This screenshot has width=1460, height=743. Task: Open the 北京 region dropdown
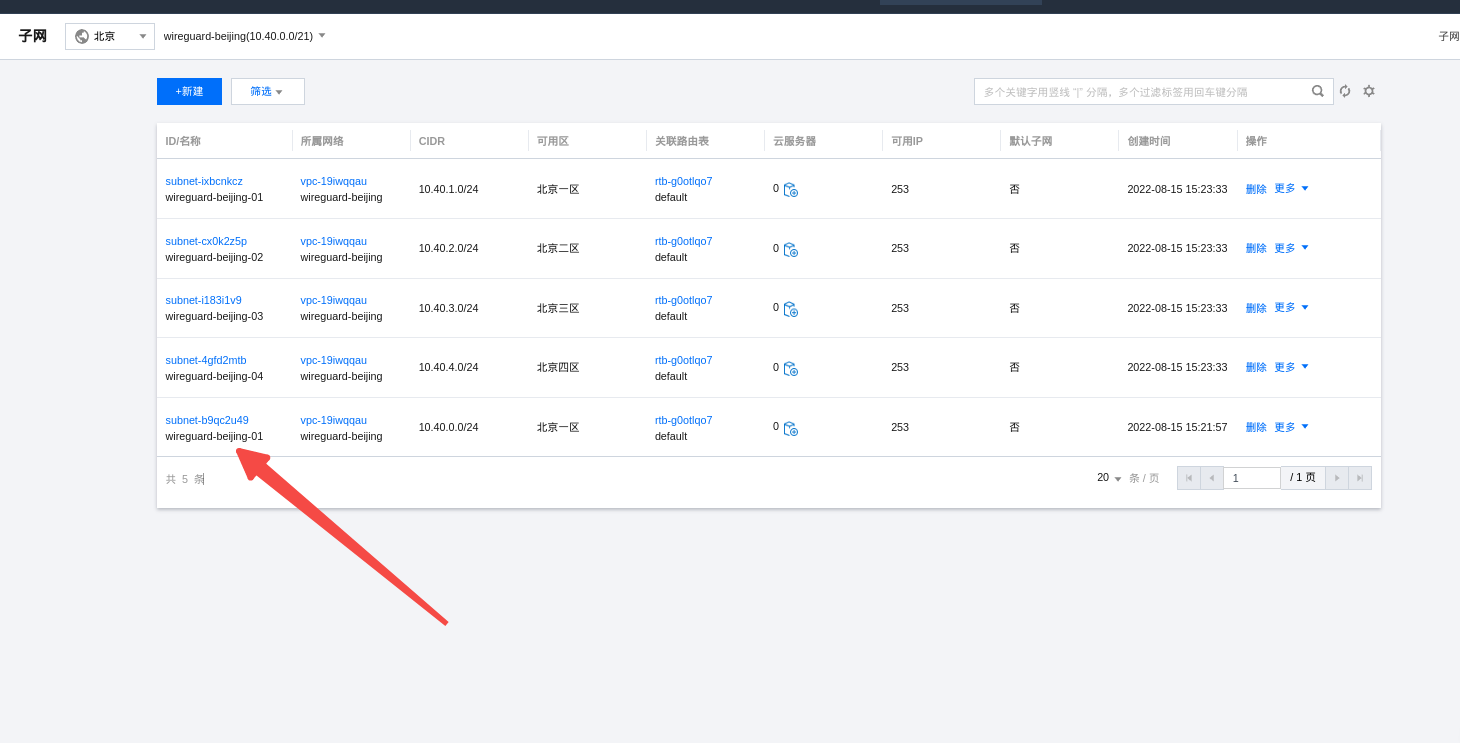point(110,36)
